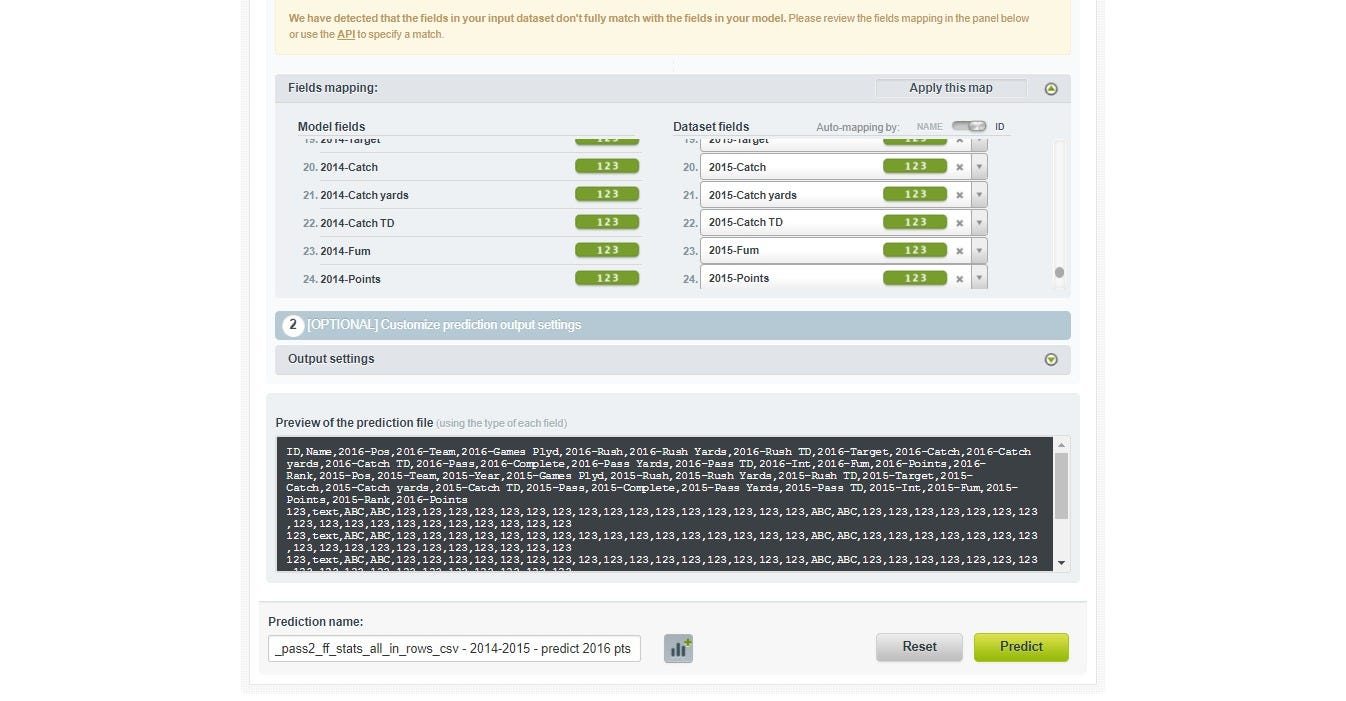Click the Fields mapping header label

(333, 88)
